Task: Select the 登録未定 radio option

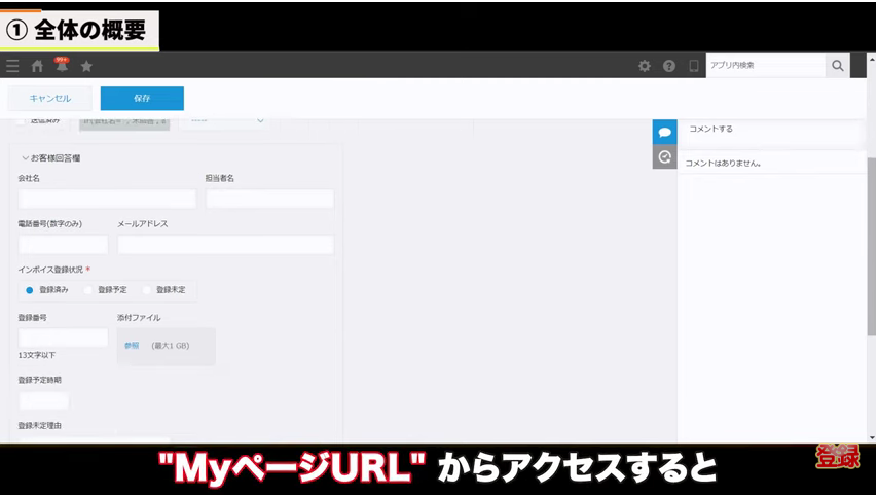Action: (147, 290)
